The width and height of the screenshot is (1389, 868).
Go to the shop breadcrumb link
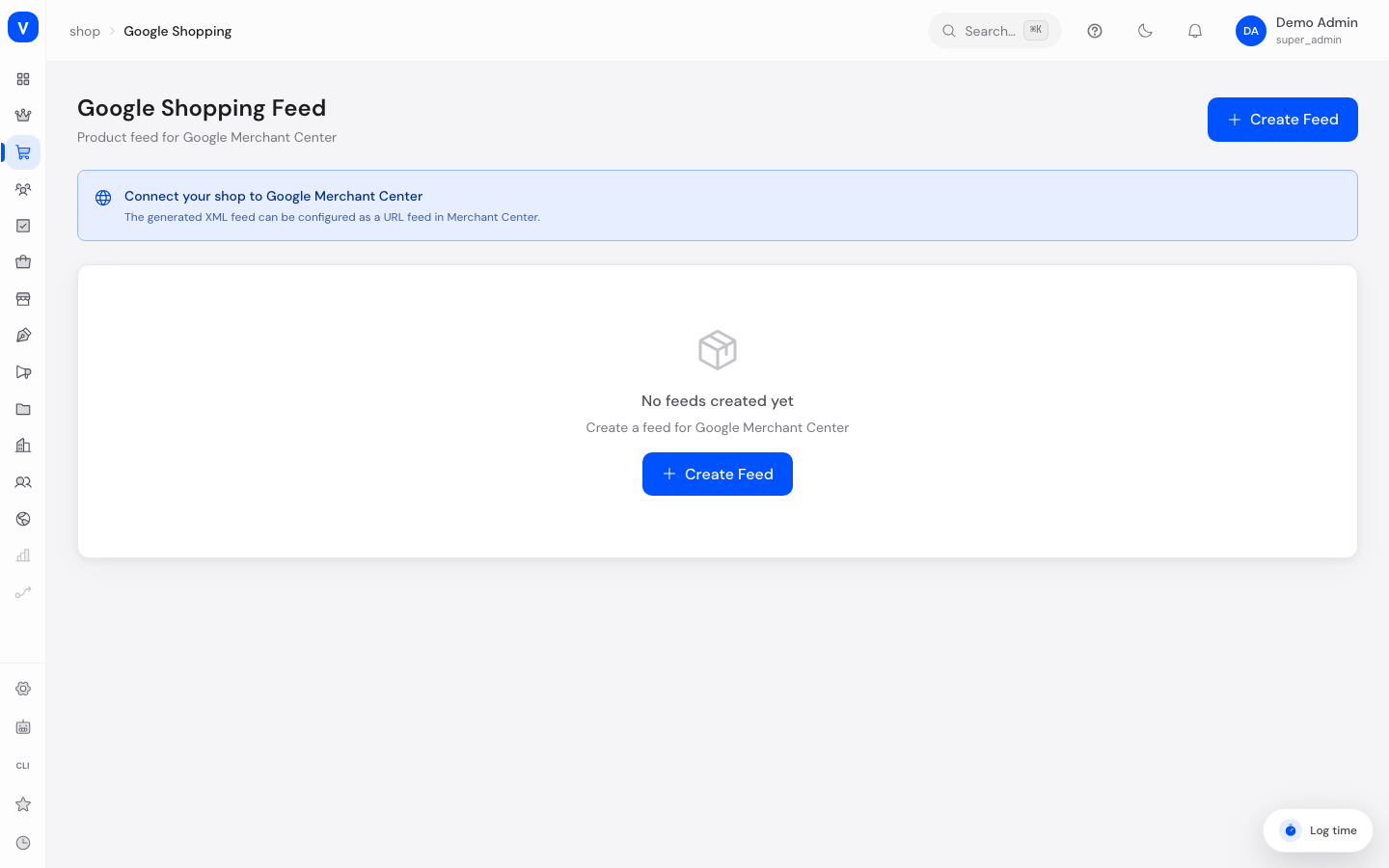85,31
